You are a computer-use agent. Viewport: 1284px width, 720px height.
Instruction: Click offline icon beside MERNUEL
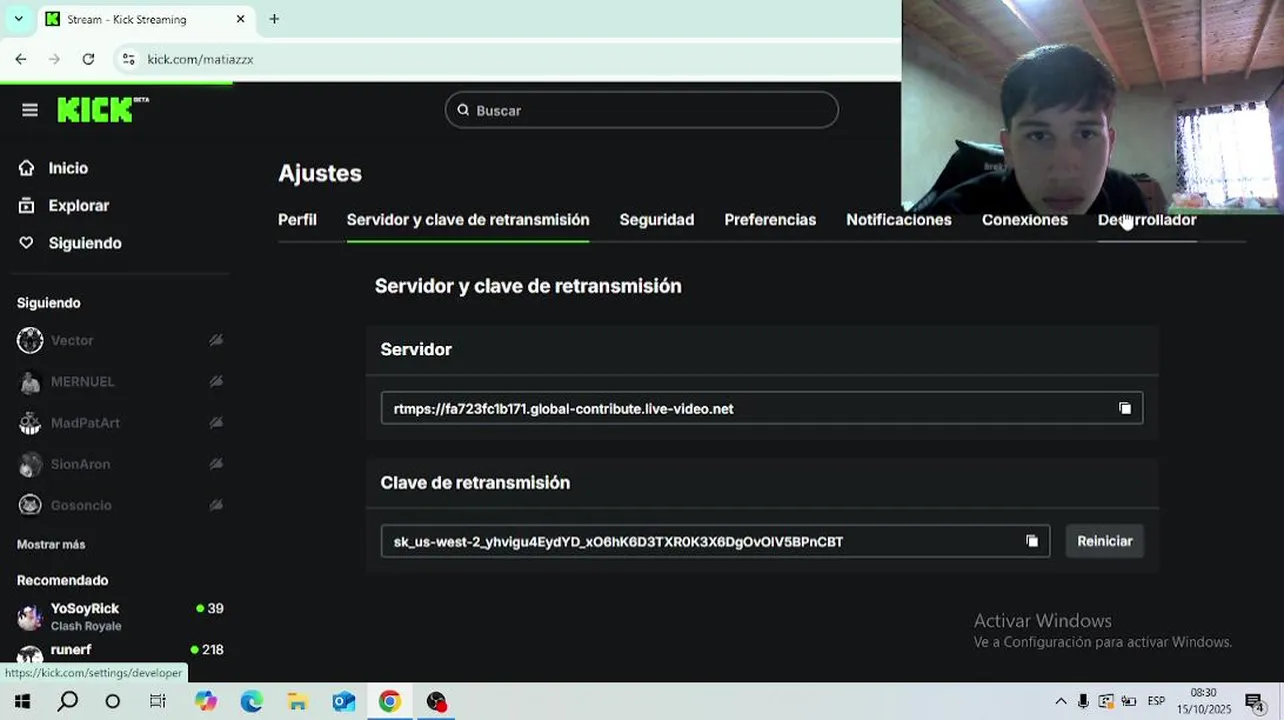pyautogui.click(x=215, y=382)
